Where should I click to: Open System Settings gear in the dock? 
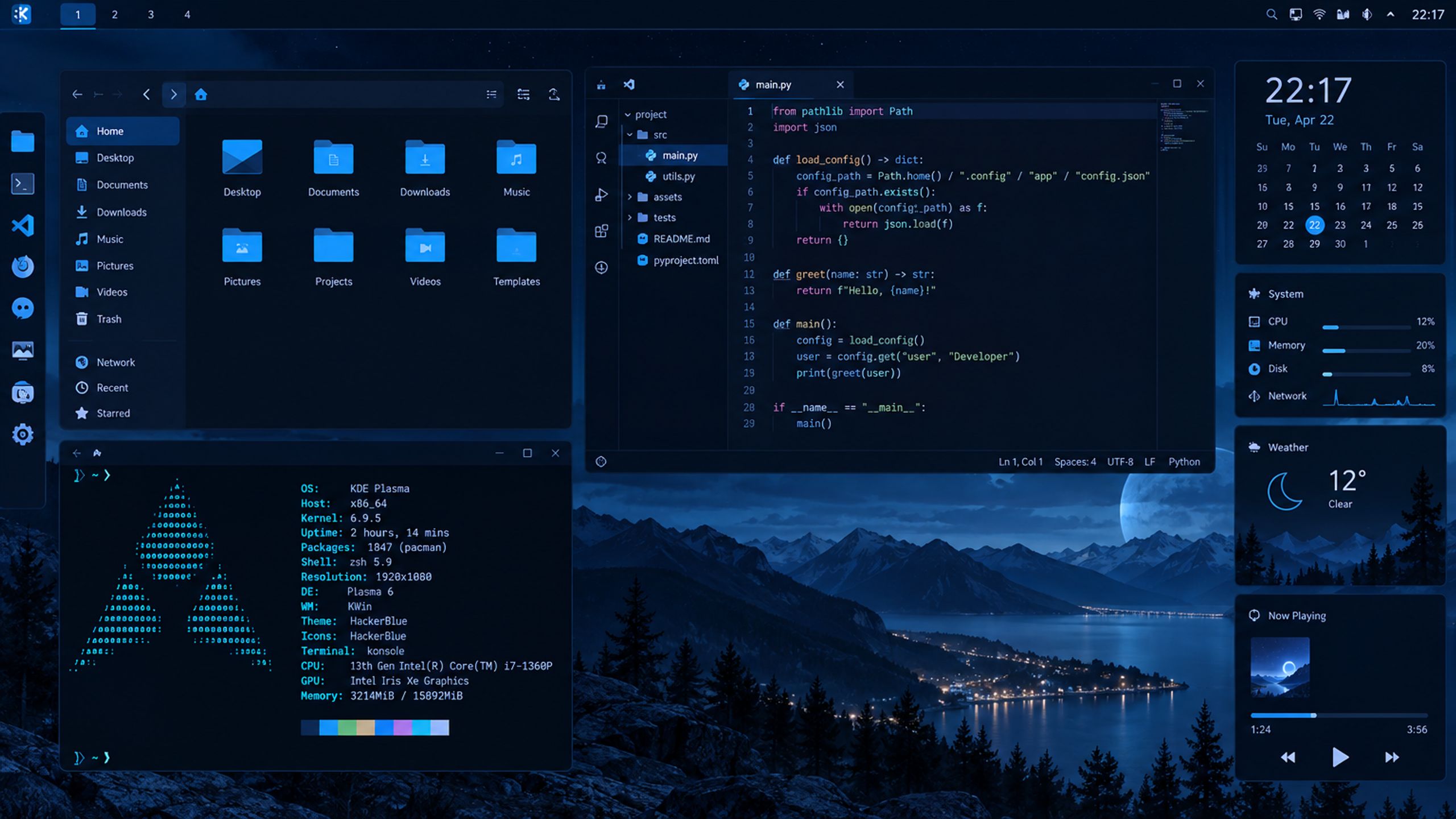tap(23, 435)
